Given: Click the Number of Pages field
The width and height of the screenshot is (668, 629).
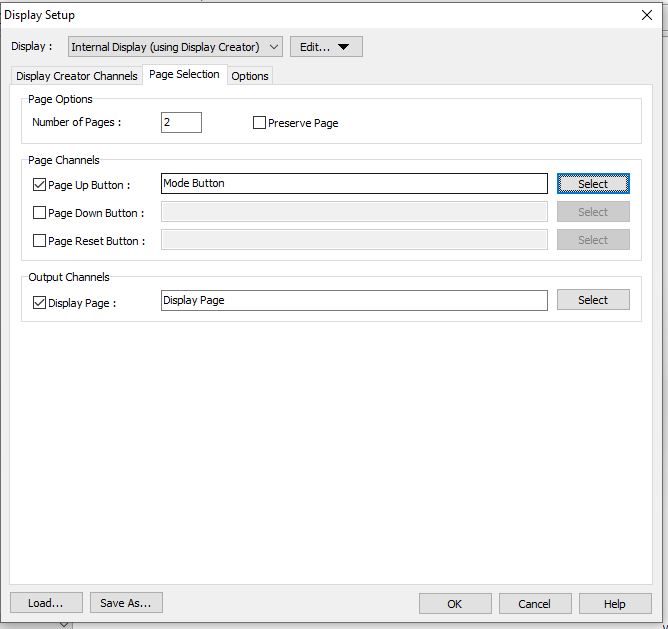Looking at the screenshot, I should click(181, 123).
